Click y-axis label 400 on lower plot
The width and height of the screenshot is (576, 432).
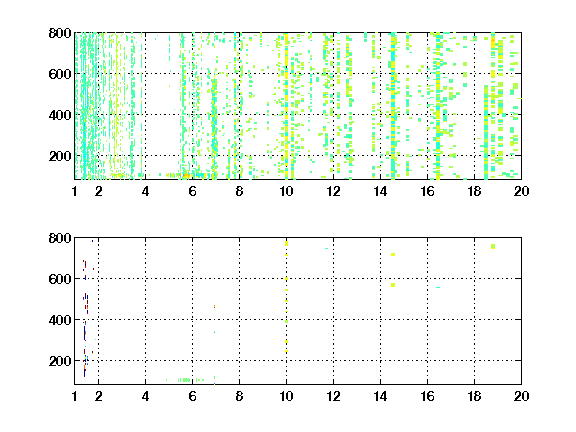tap(60, 320)
